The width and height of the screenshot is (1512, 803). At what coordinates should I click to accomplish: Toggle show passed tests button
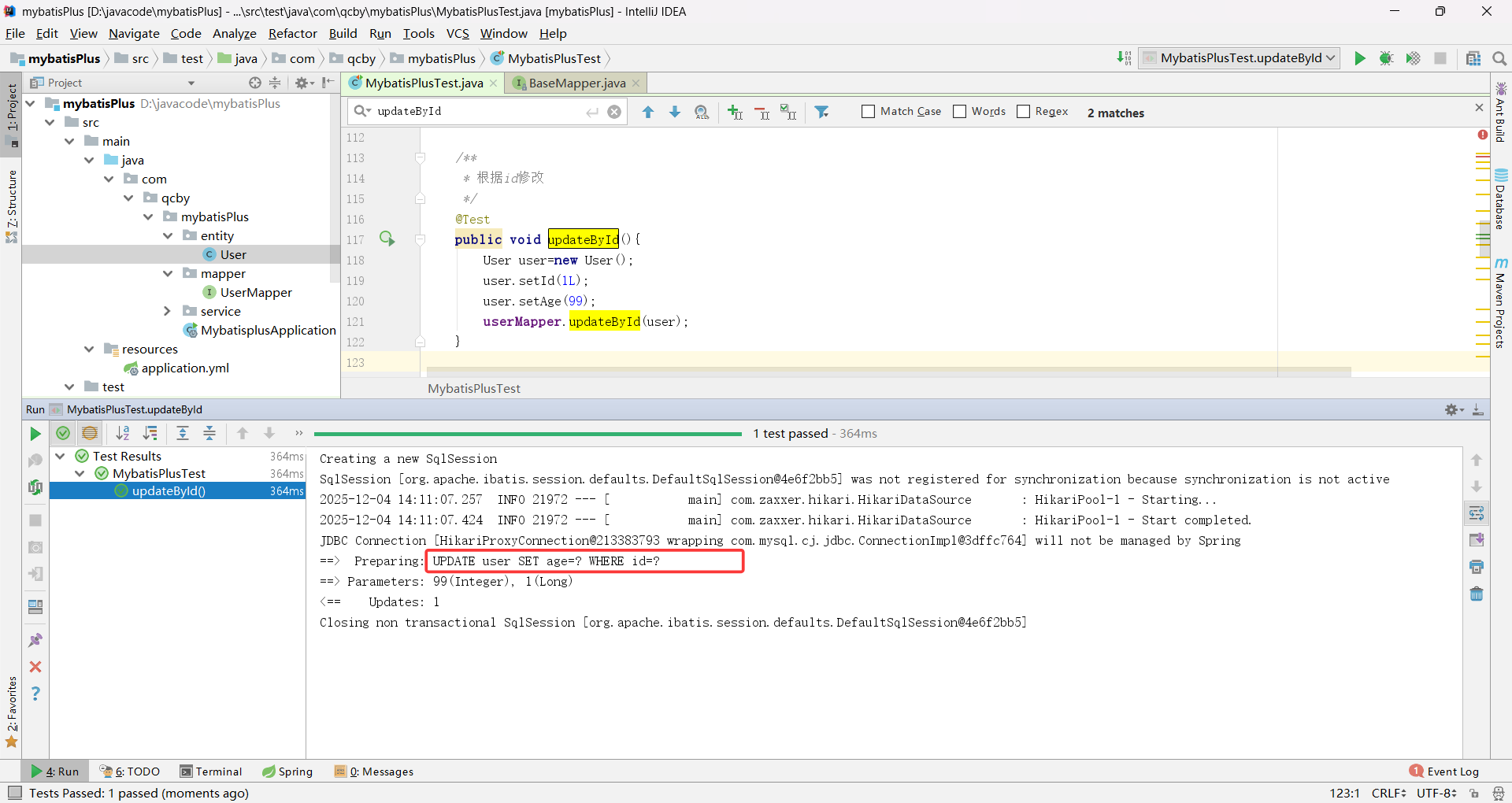[63, 433]
